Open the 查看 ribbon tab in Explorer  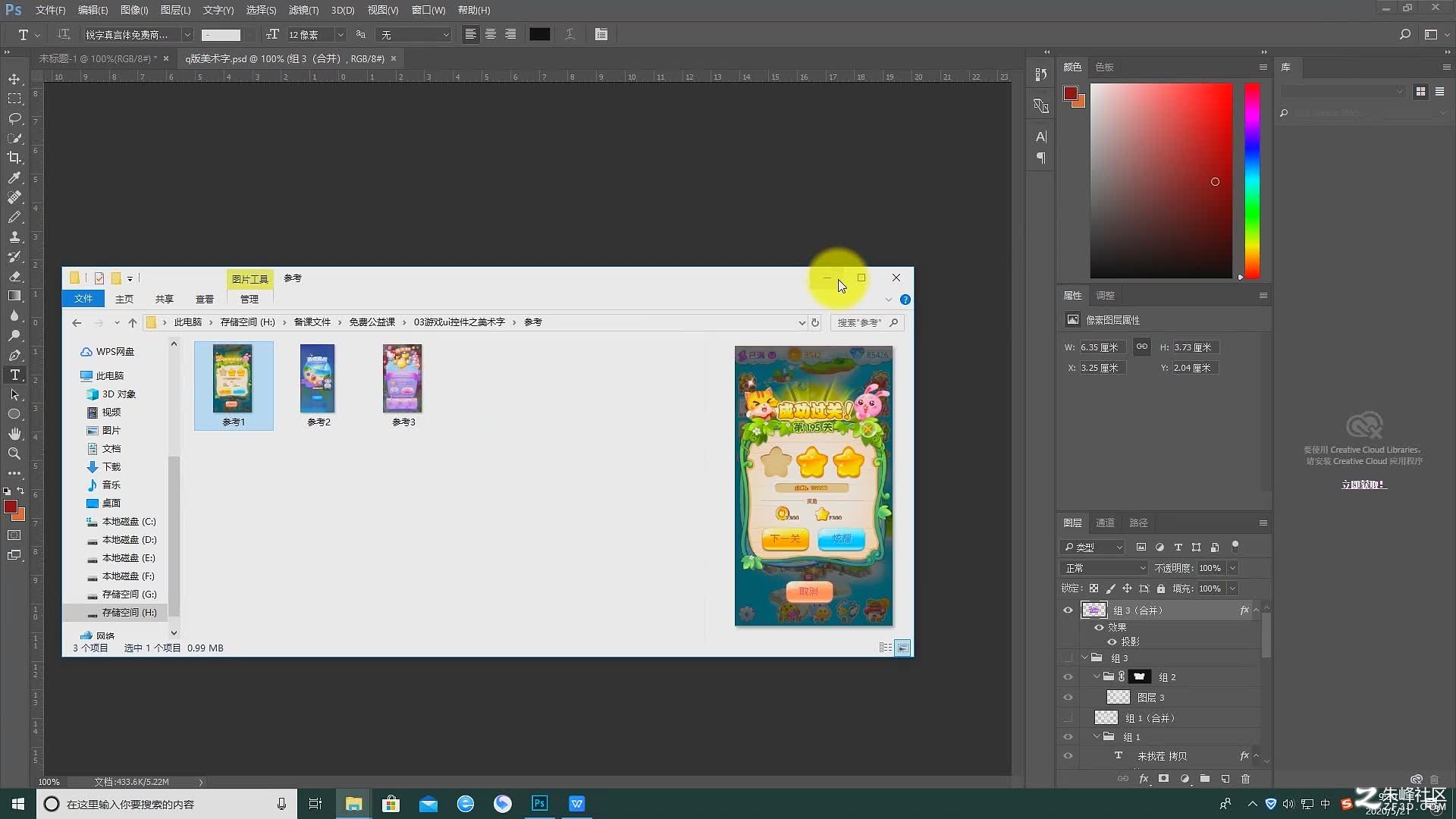point(205,300)
